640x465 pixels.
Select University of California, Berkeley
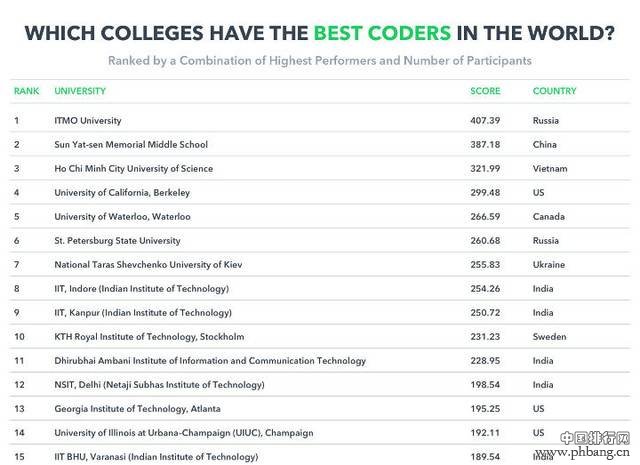pyautogui.click(x=122, y=193)
